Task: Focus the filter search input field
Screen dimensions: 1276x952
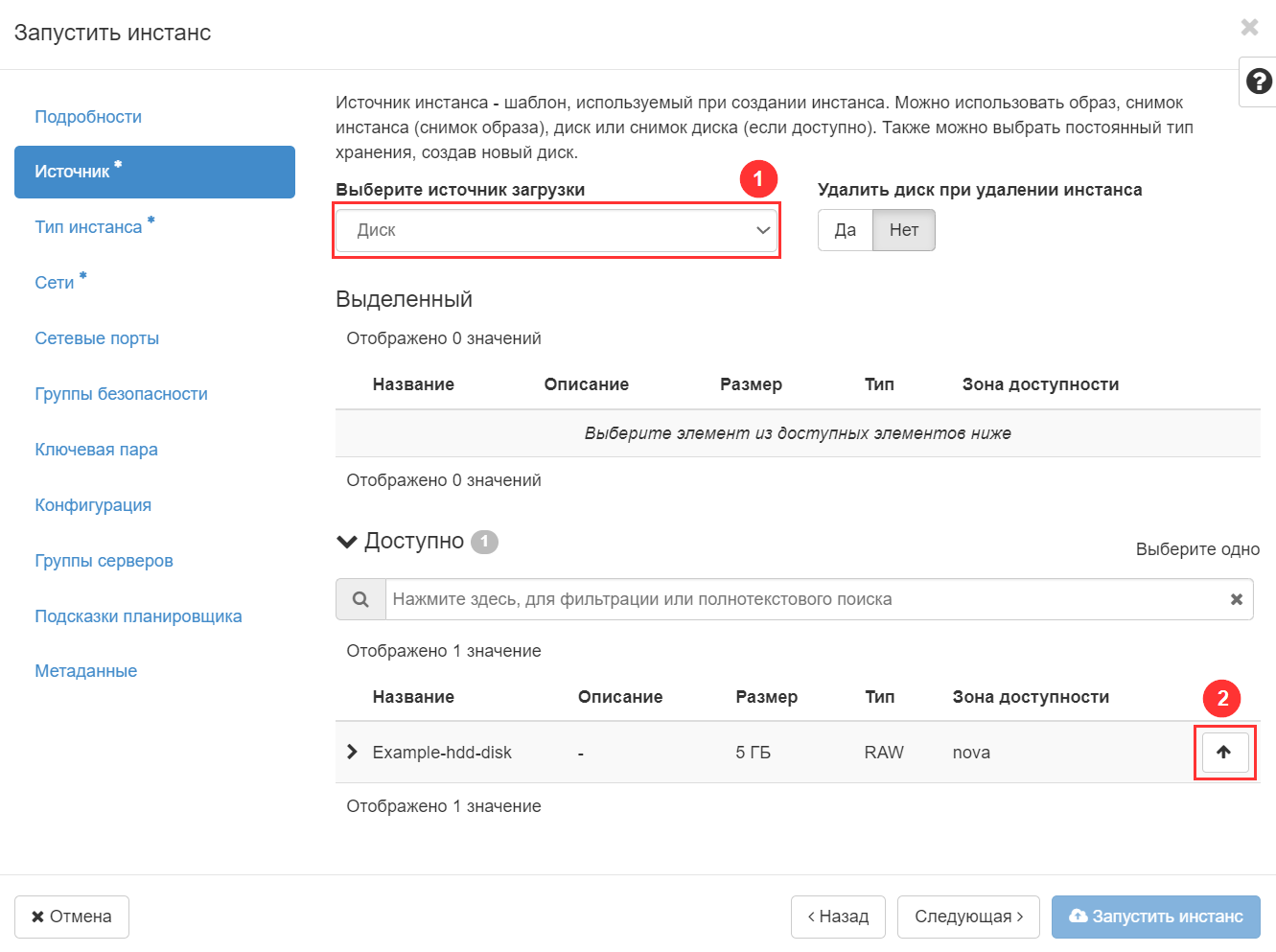Action: pyautogui.click(x=805, y=599)
